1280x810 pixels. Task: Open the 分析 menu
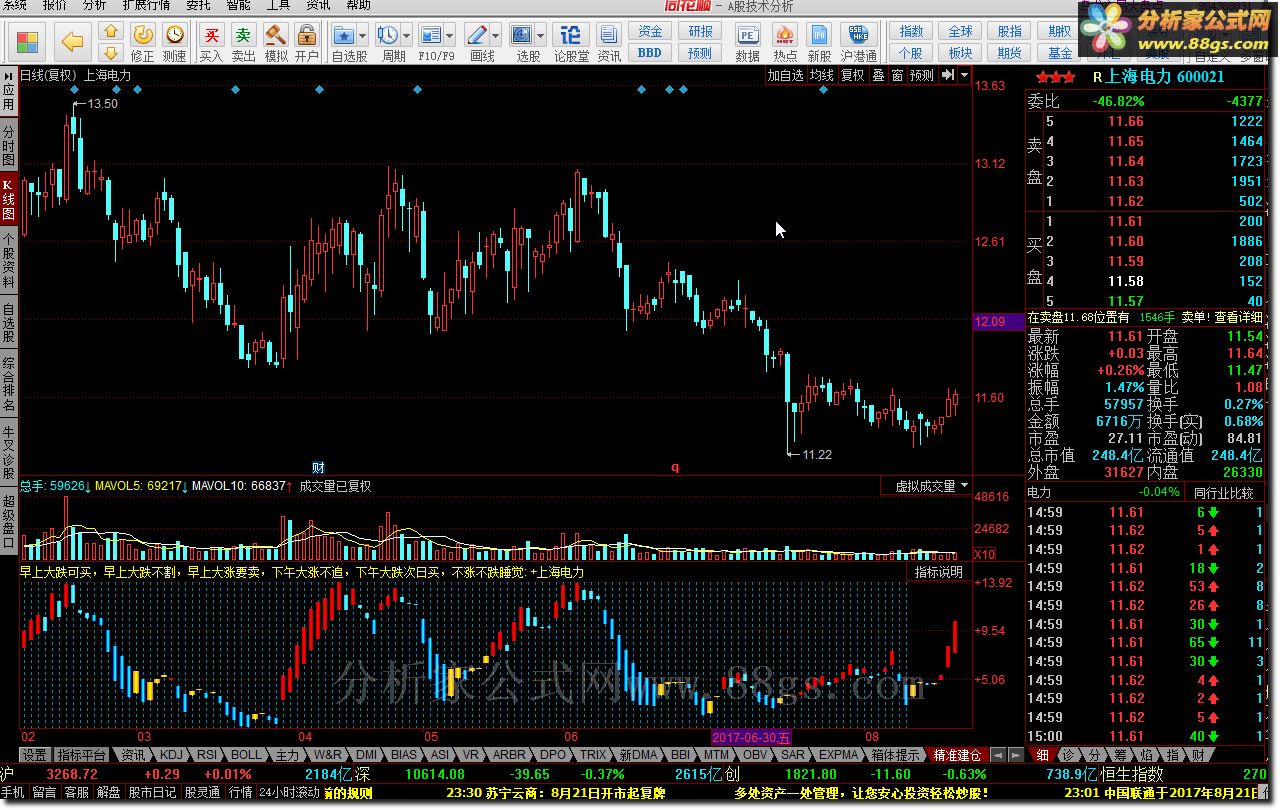pyautogui.click(x=94, y=6)
